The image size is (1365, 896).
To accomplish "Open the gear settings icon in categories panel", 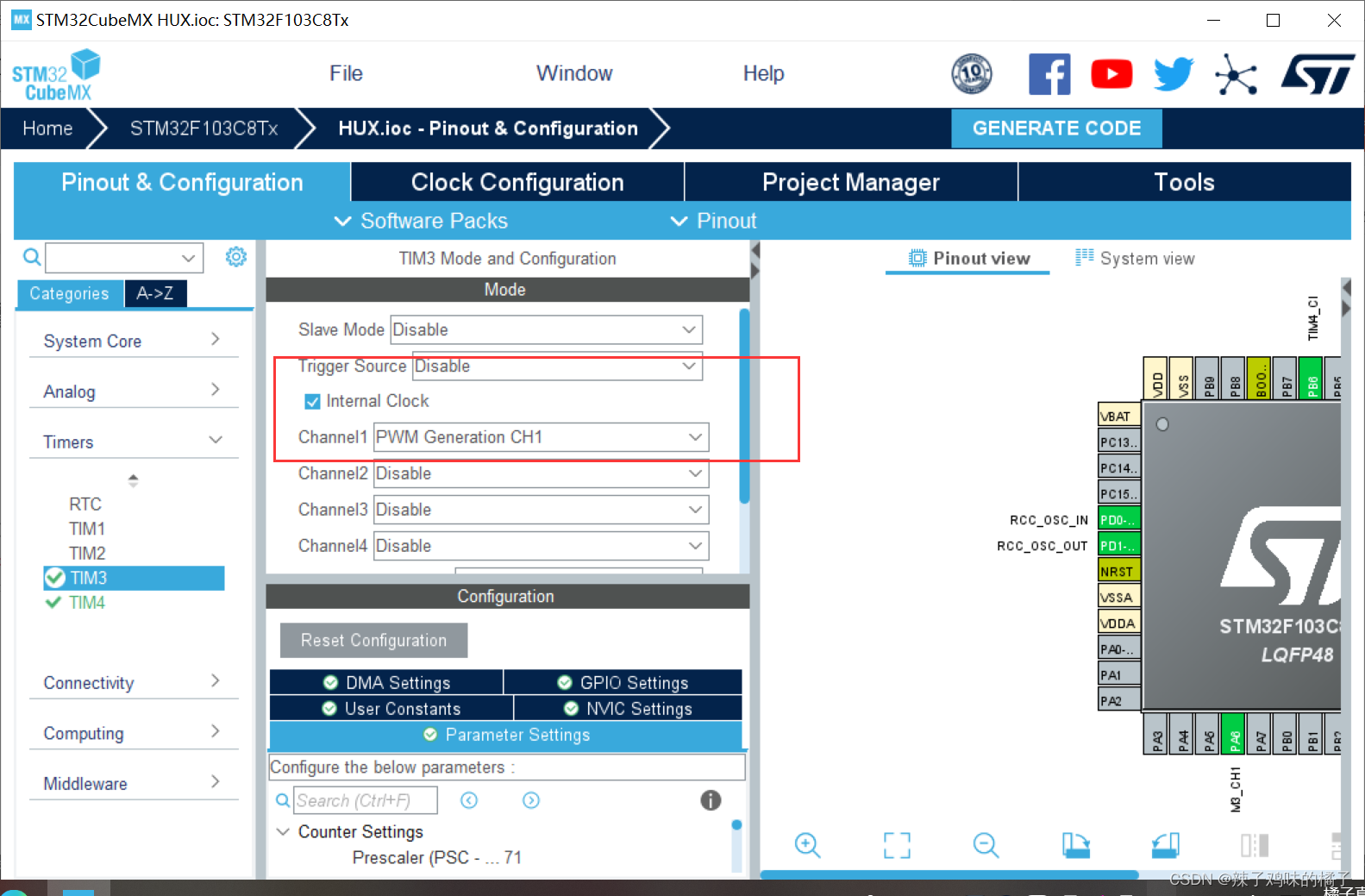I will (x=236, y=257).
